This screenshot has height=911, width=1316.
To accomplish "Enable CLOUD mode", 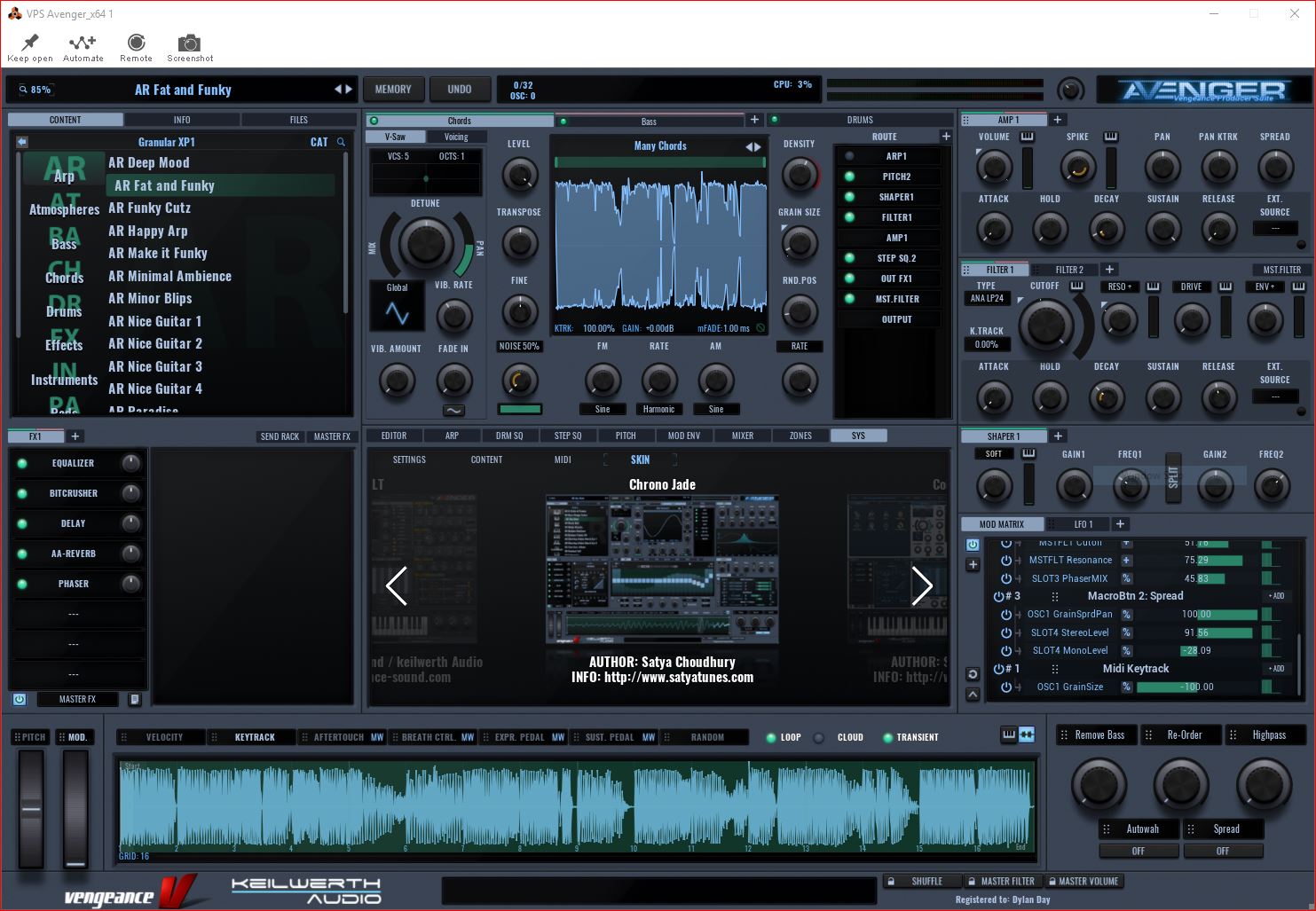I will (x=819, y=738).
